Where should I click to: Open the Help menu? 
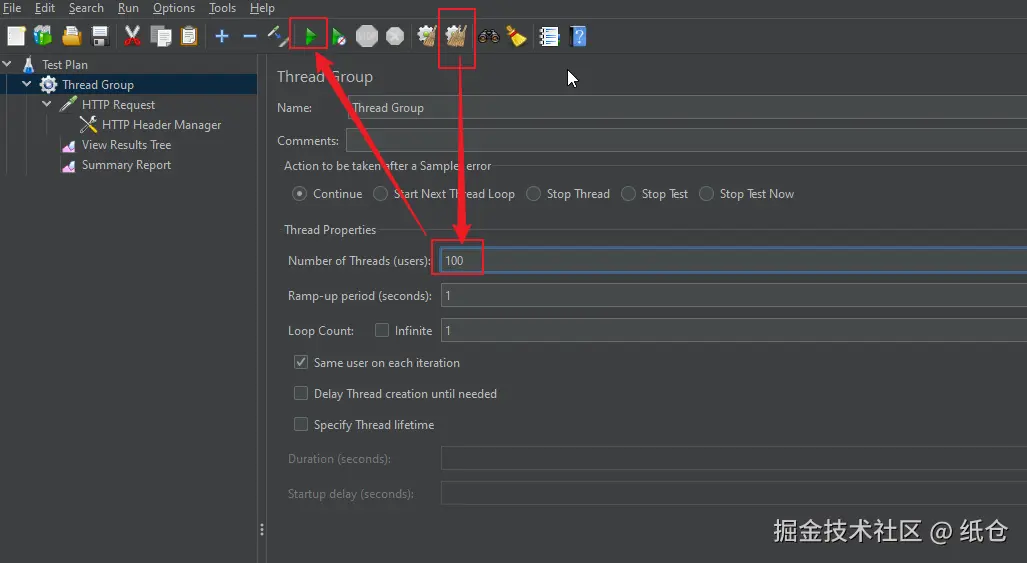click(262, 8)
